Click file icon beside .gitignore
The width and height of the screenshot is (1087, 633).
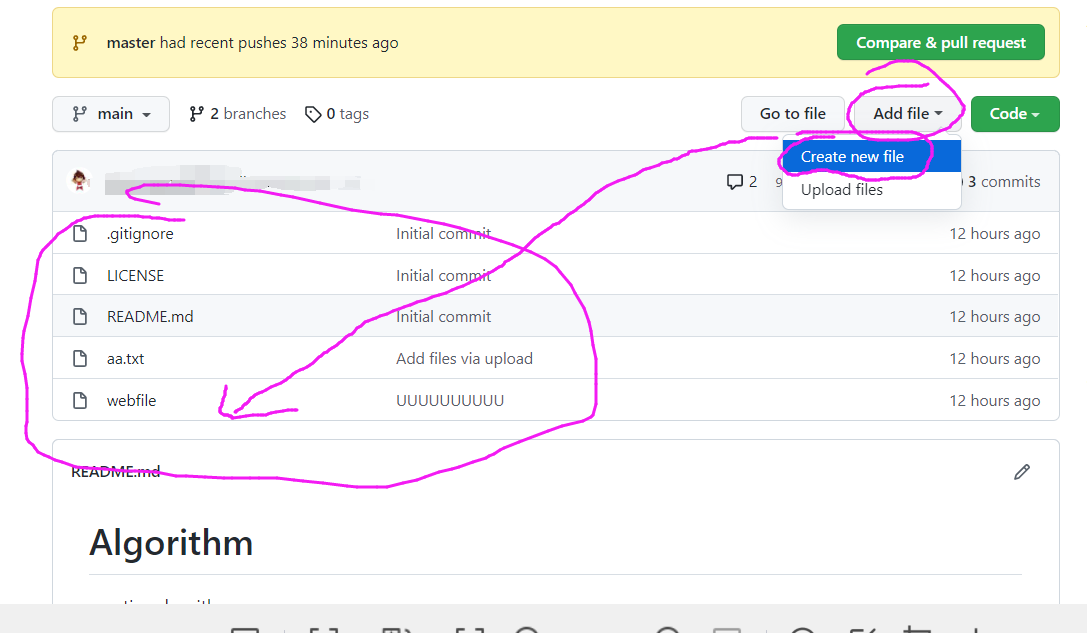(x=80, y=234)
